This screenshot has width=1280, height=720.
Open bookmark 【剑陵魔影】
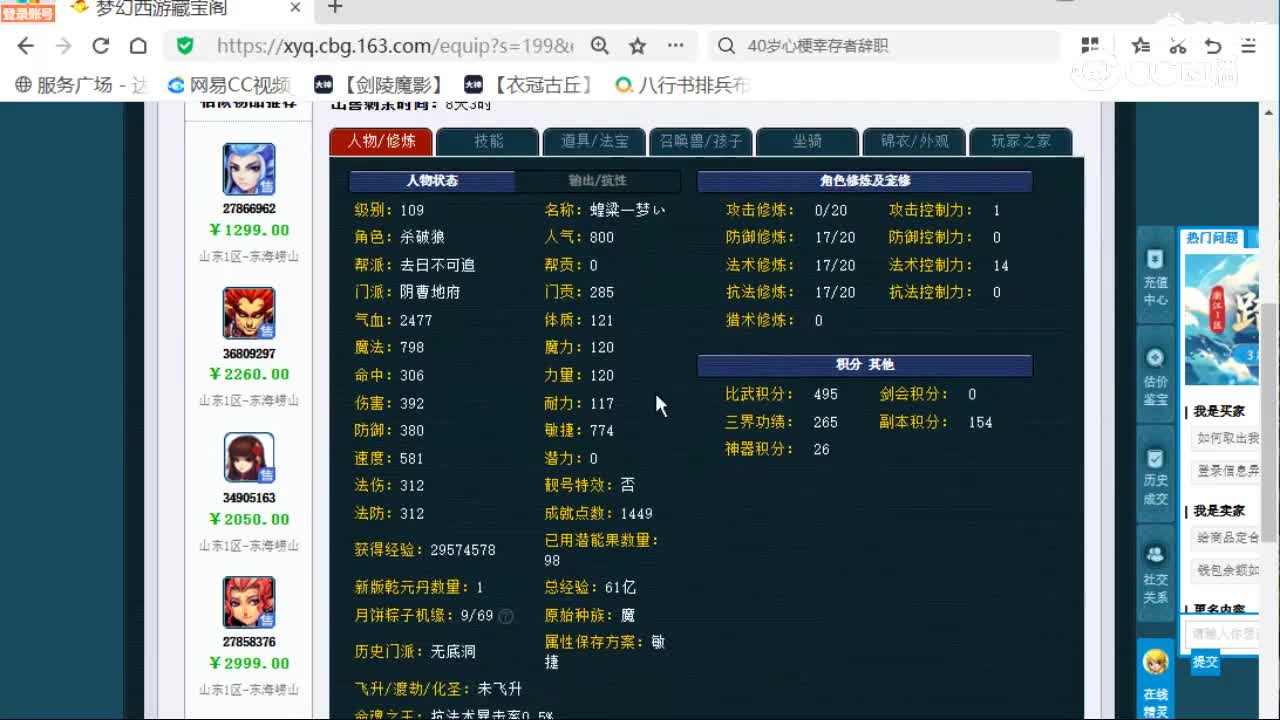[378, 85]
